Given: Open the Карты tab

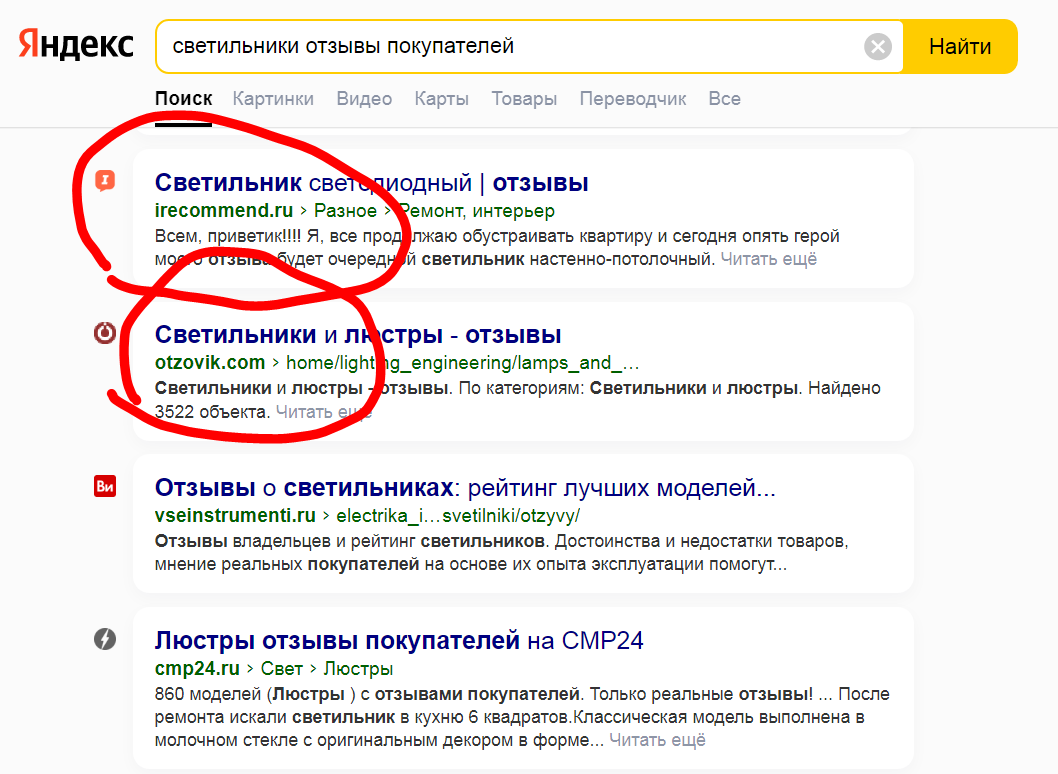Looking at the screenshot, I should click(x=441, y=99).
